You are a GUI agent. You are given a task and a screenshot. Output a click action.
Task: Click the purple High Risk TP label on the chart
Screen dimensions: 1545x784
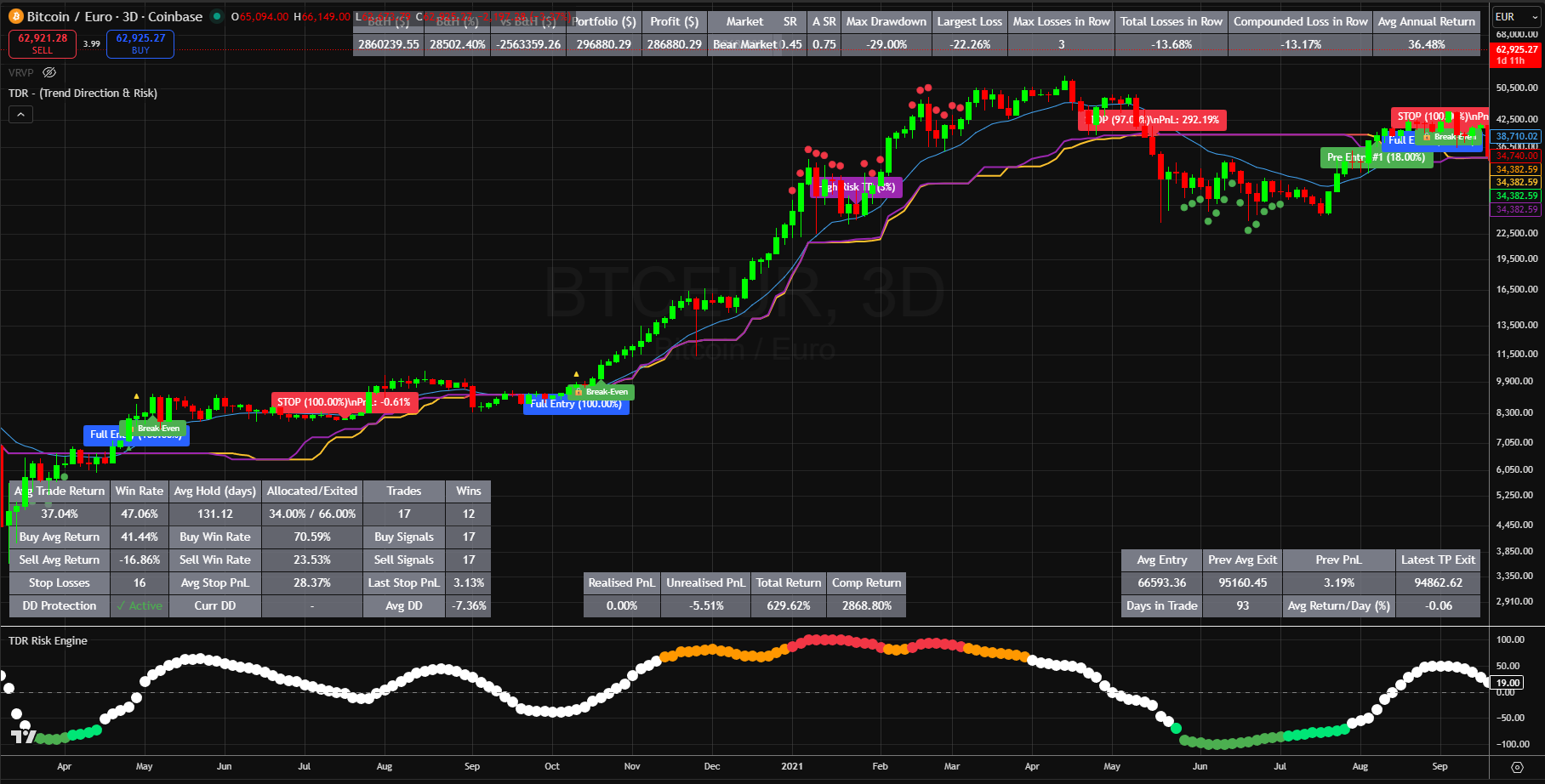click(855, 186)
